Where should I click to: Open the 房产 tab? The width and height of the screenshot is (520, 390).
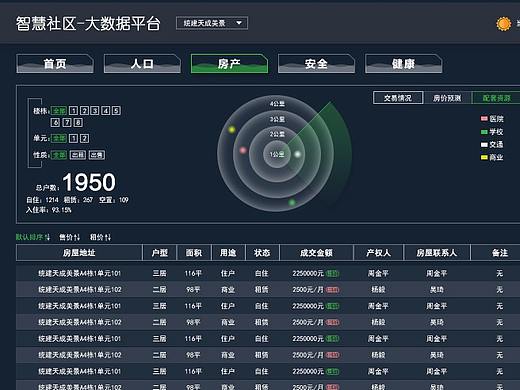(x=229, y=64)
